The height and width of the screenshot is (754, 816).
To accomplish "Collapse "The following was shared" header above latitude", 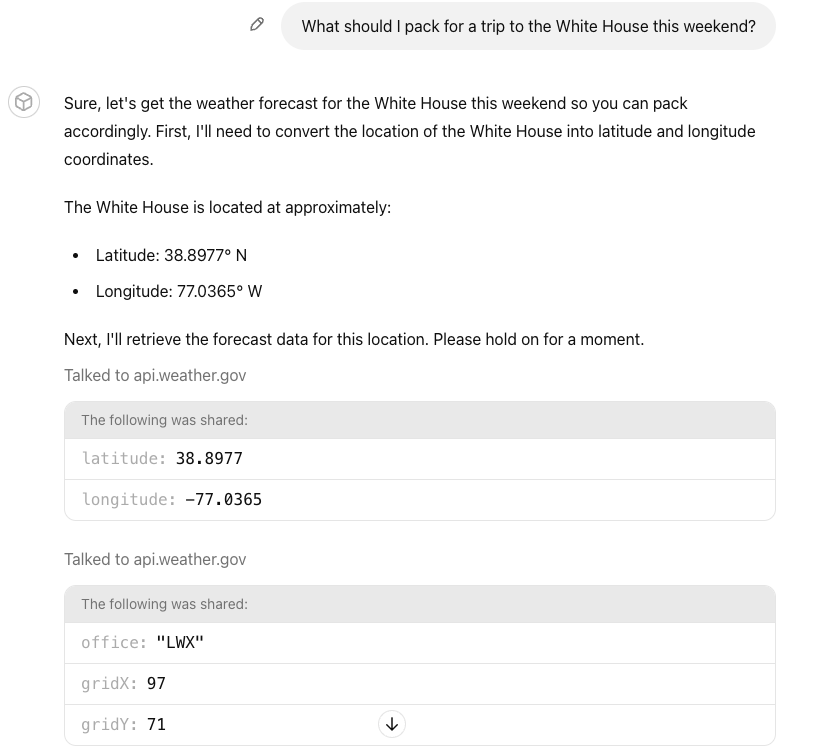I will (164, 420).
